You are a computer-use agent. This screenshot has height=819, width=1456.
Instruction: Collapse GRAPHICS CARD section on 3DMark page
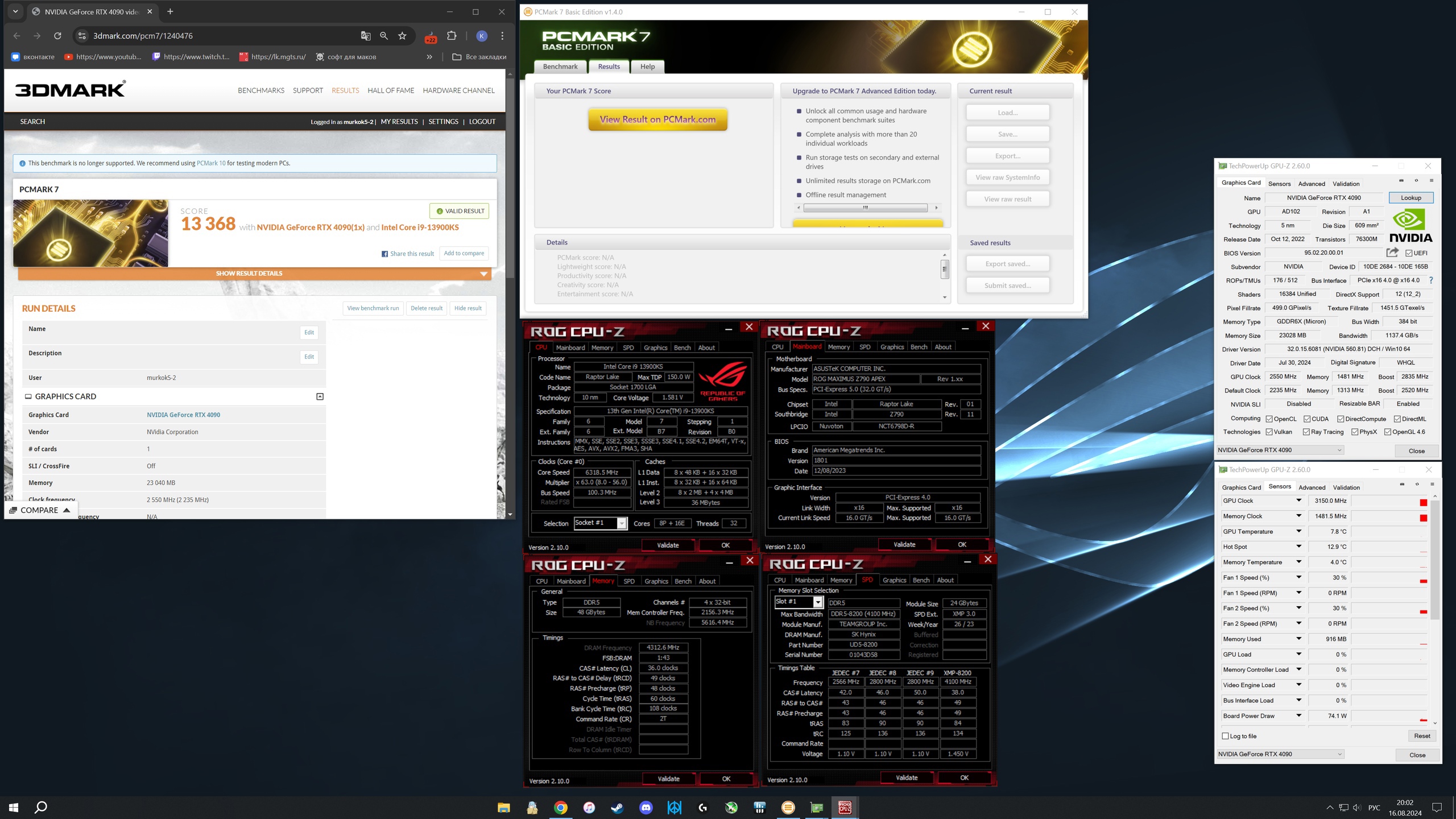coord(320,396)
